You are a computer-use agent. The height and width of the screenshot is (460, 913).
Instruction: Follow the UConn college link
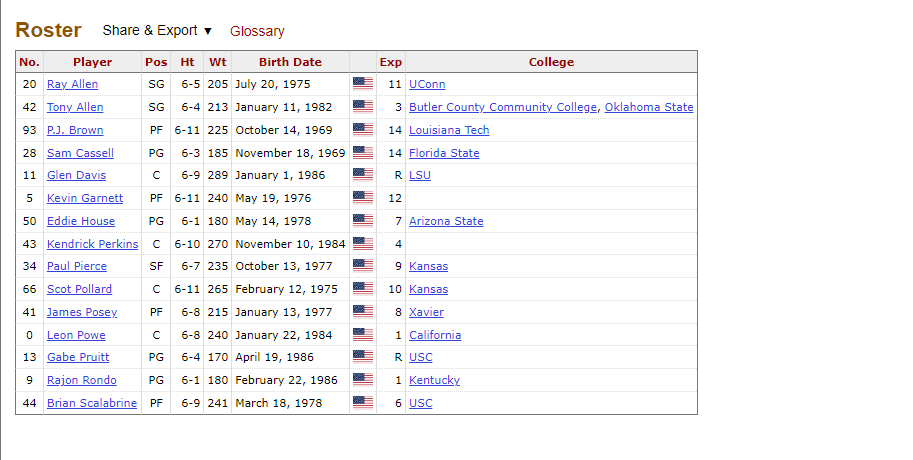pos(427,84)
